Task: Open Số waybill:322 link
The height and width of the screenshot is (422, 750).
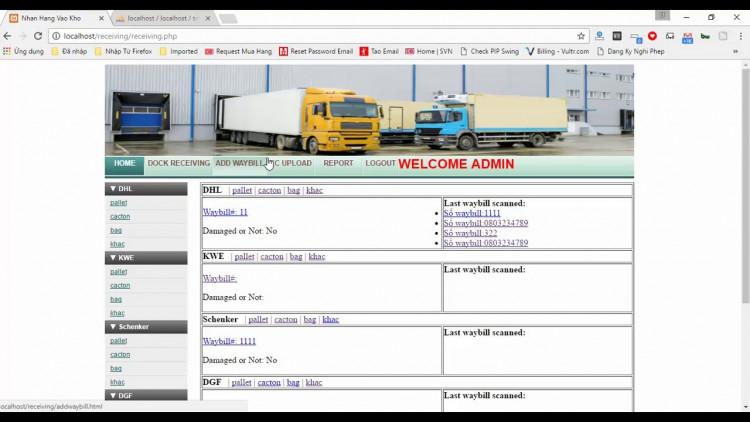Action: pos(470,233)
